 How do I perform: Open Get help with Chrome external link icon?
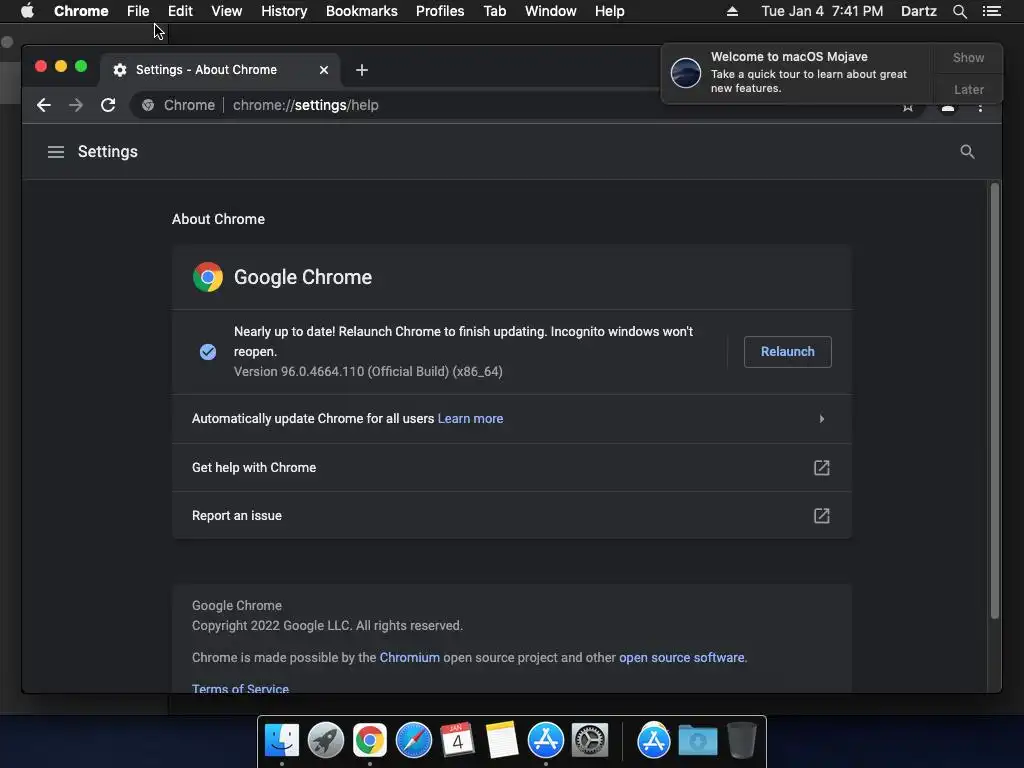coord(822,468)
